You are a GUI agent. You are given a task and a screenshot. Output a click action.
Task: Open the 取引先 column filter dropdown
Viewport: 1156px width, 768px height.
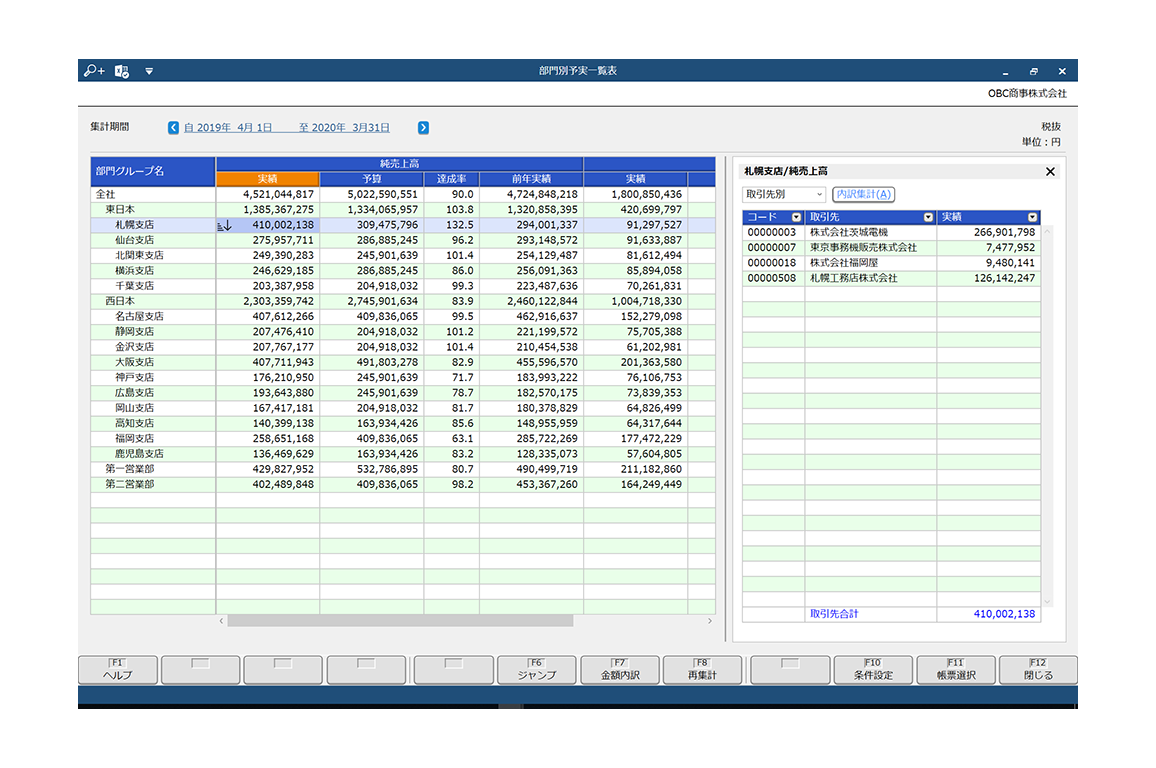click(x=928, y=217)
